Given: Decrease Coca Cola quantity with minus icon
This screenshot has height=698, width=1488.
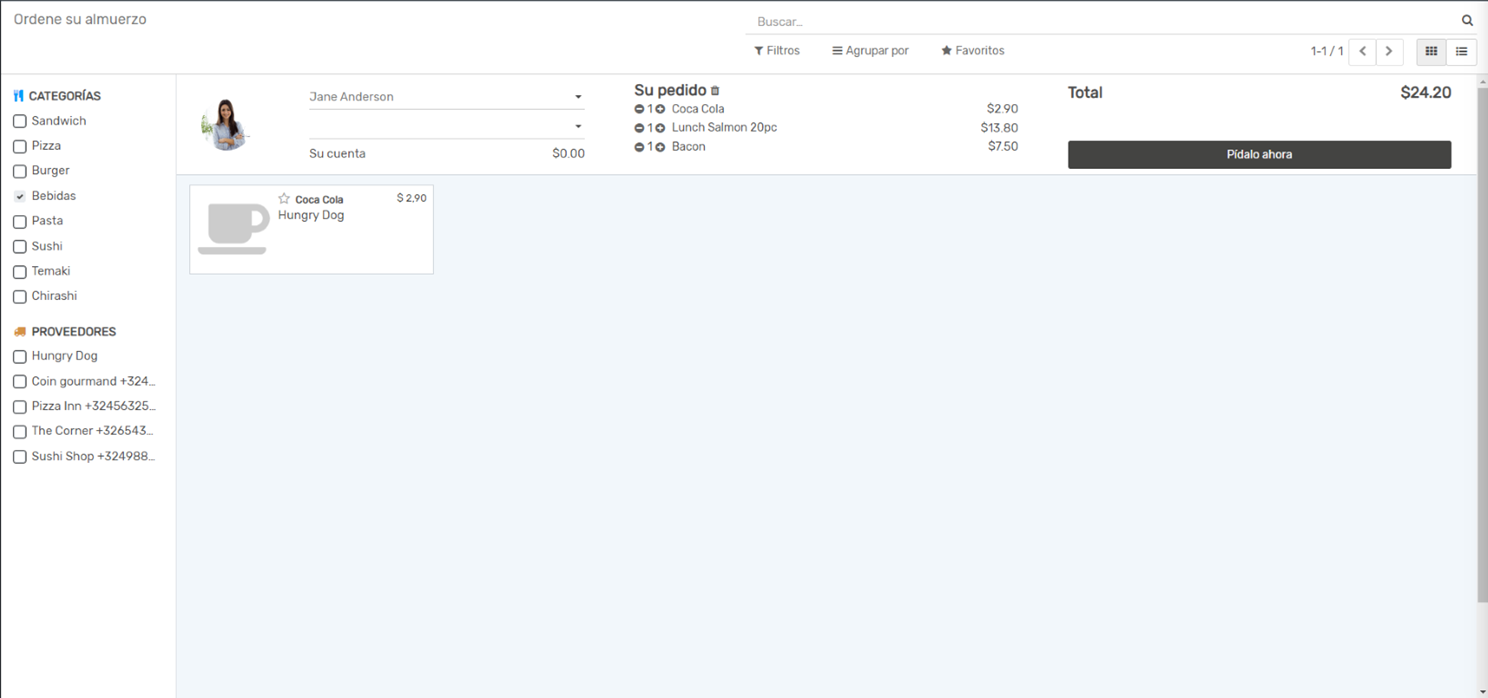Looking at the screenshot, I should click(639, 109).
